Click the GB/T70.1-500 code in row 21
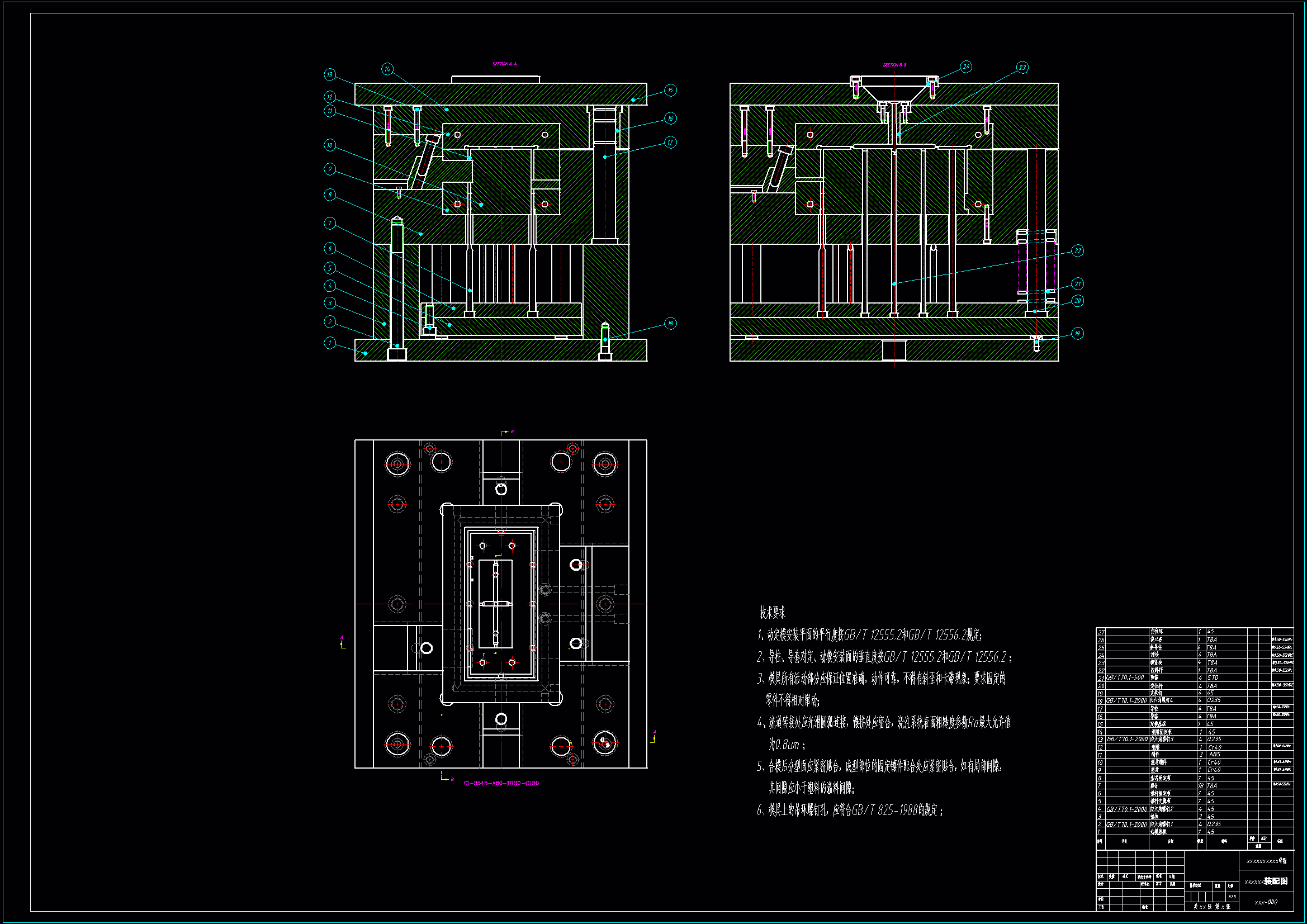Viewport: 1307px width, 924px height. tap(1125, 677)
